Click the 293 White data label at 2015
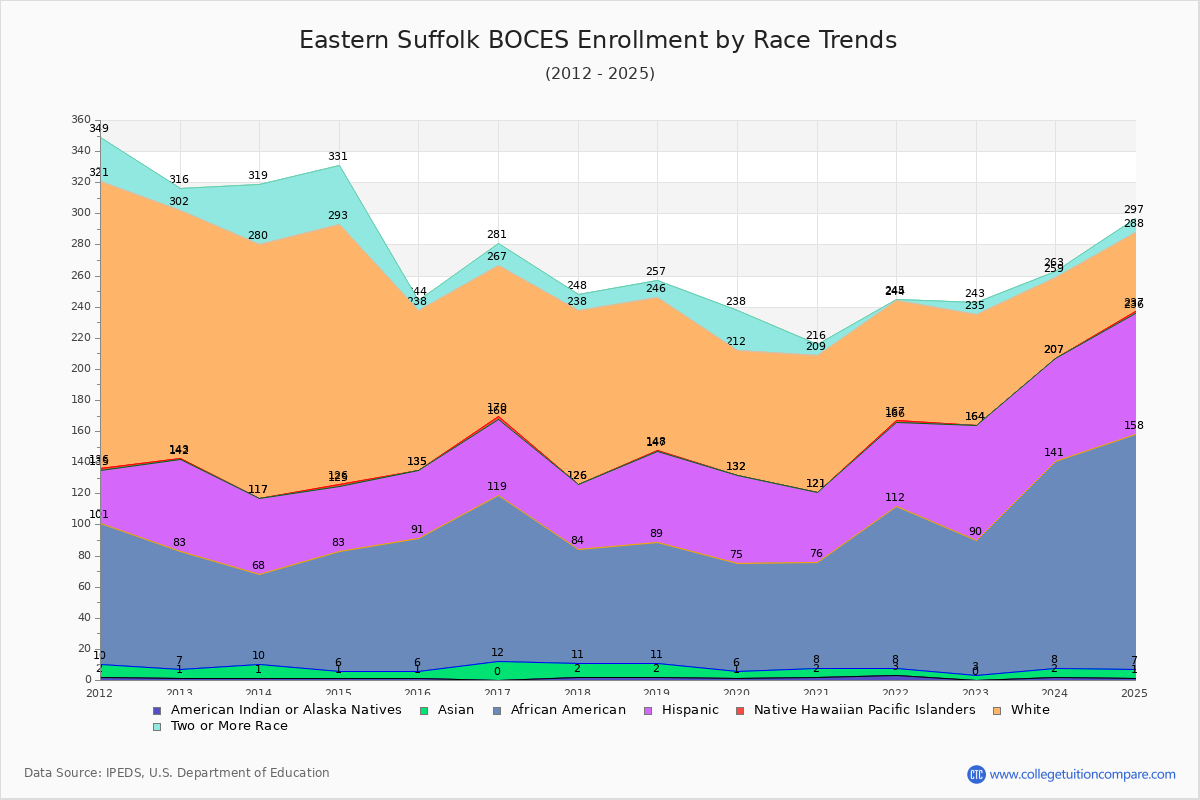Screen dimensions: 1200x800 (338, 216)
